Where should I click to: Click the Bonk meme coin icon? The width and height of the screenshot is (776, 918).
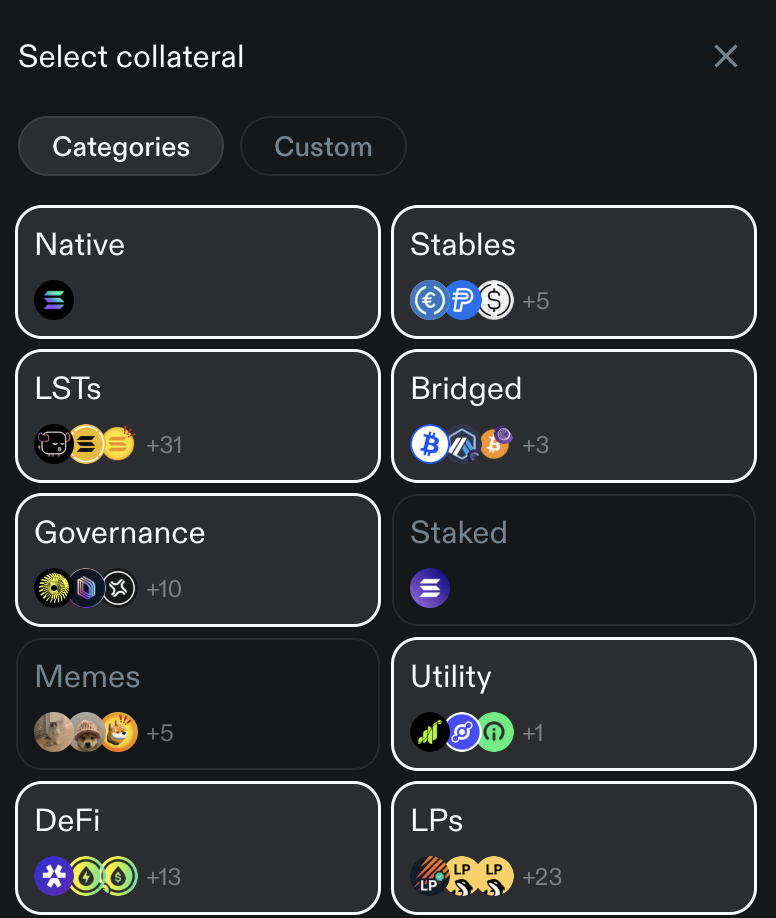[x=117, y=732]
